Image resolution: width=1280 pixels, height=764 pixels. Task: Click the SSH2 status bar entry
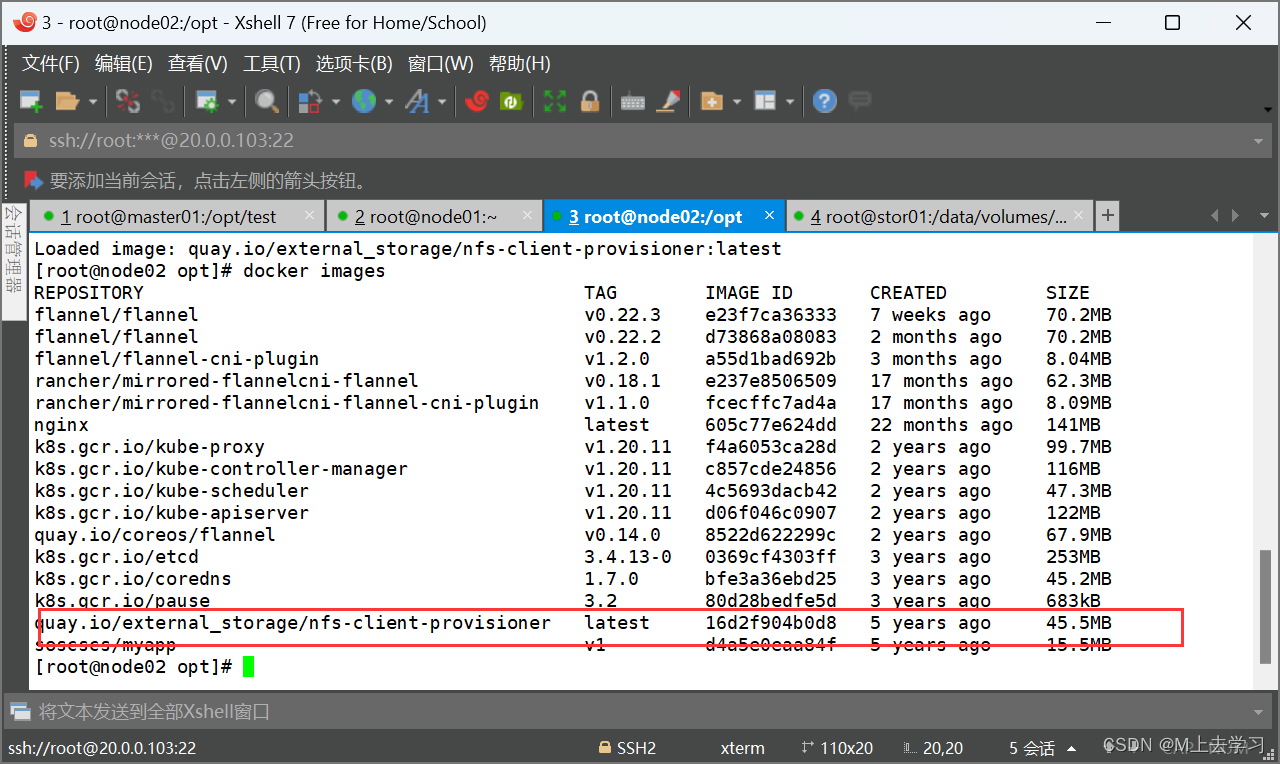(627, 748)
